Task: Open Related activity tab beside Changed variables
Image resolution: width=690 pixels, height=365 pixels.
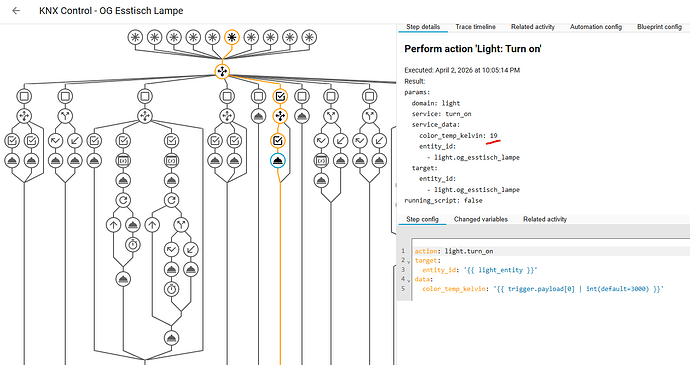Action: point(545,219)
